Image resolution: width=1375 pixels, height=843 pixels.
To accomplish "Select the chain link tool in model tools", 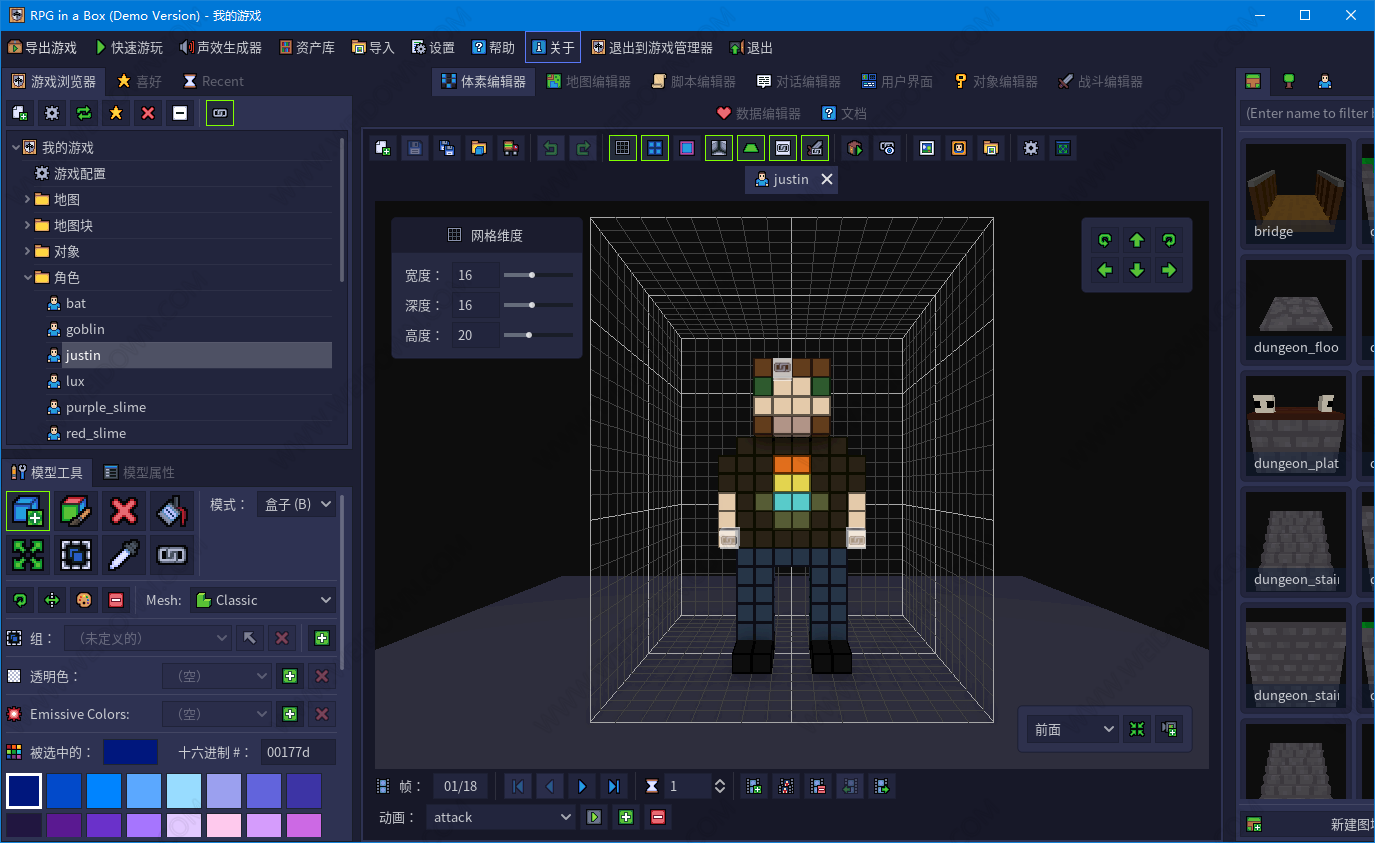I will pyautogui.click(x=173, y=554).
